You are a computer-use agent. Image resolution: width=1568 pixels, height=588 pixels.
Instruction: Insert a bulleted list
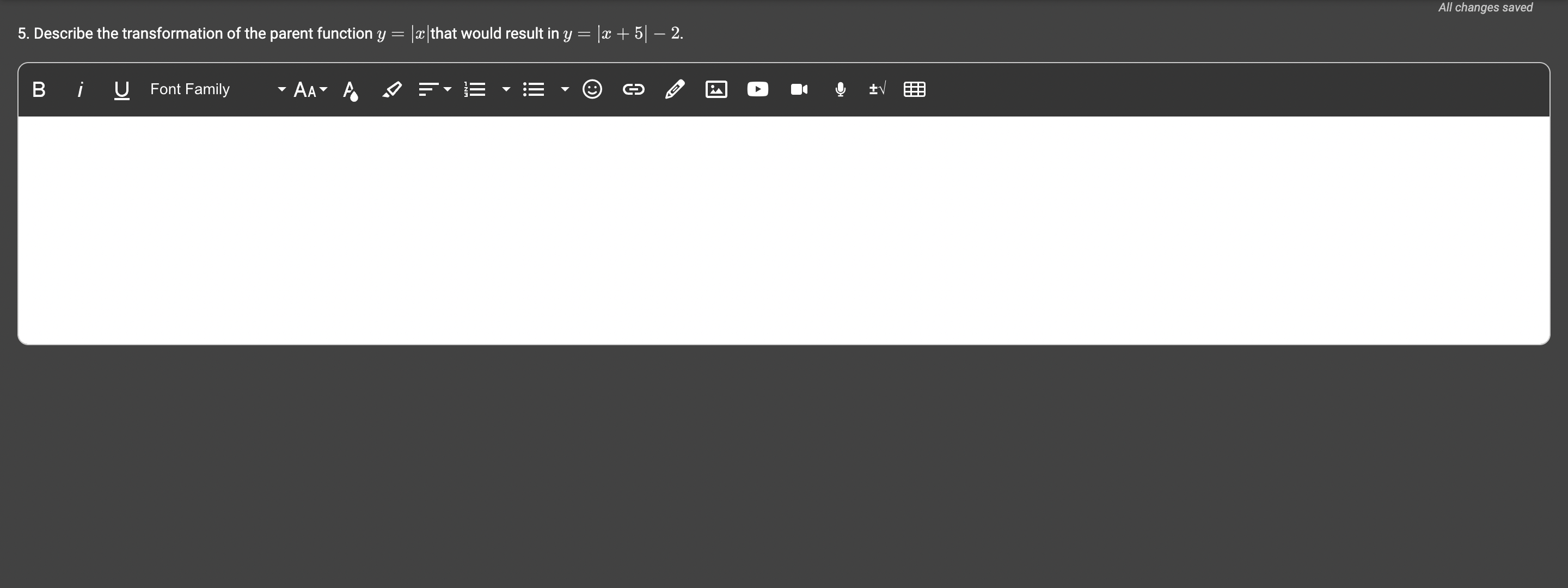click(534, 89)
